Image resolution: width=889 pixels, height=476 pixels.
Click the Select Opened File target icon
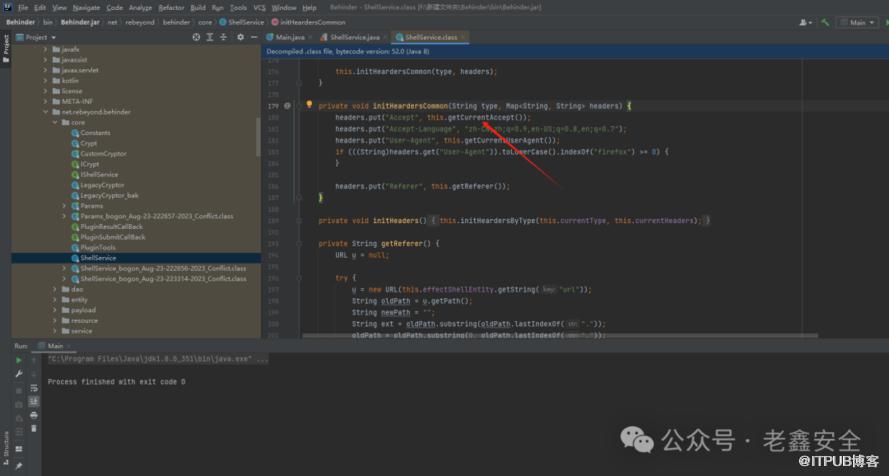[x=196, y=37]
